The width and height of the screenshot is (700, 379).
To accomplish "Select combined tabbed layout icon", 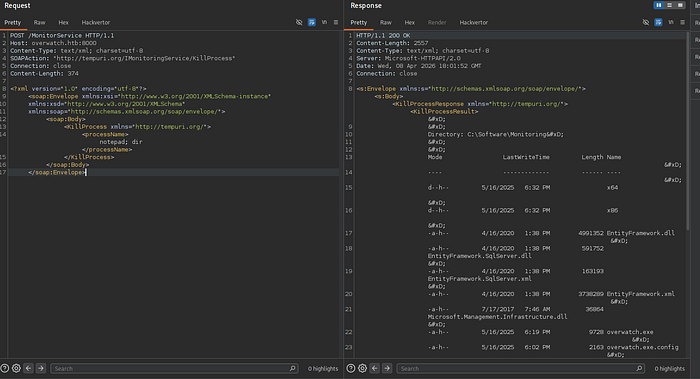I will pyautogui.click(x=680, y=5).
